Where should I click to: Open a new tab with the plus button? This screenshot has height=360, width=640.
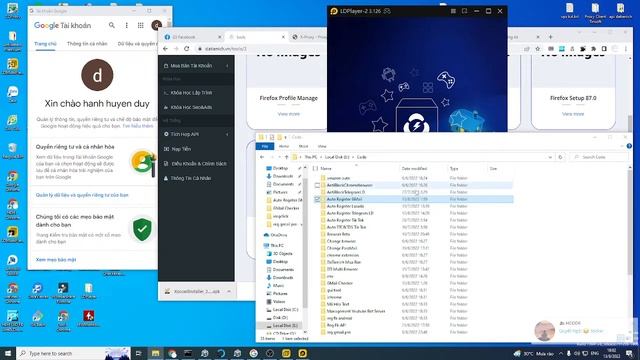coord(551,37)
